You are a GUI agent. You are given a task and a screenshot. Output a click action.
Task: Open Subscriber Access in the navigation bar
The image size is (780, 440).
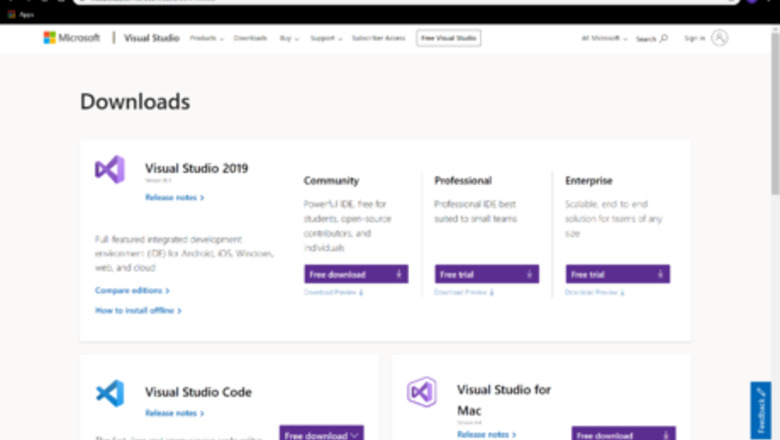[x=378, y=38]
